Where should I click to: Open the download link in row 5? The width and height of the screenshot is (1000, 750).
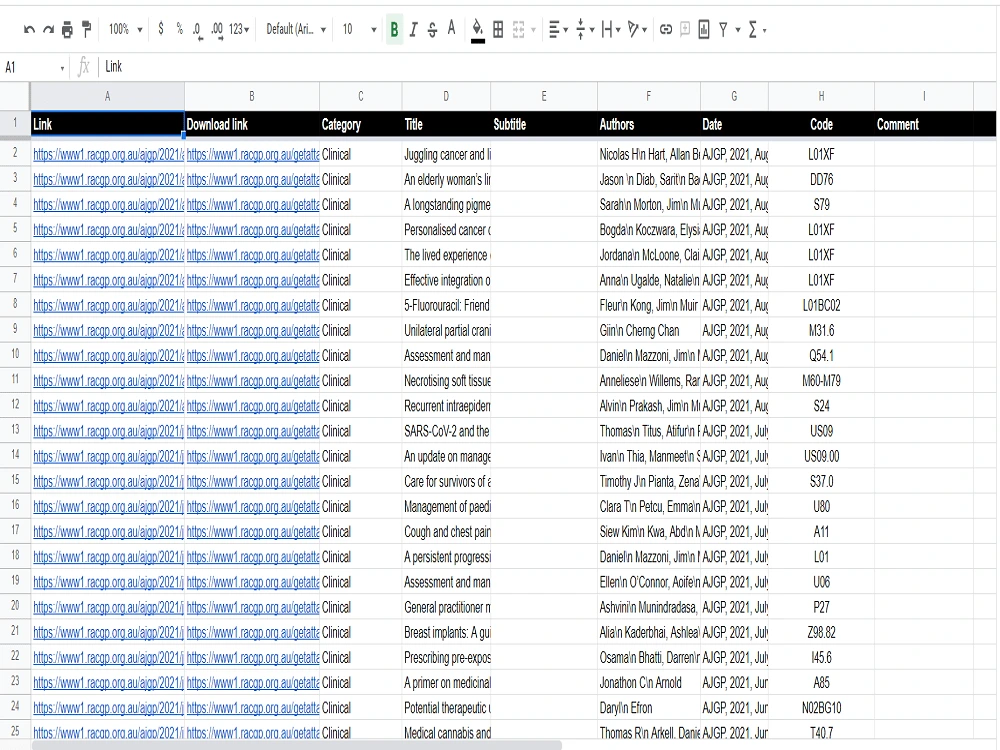coord(253,230)
